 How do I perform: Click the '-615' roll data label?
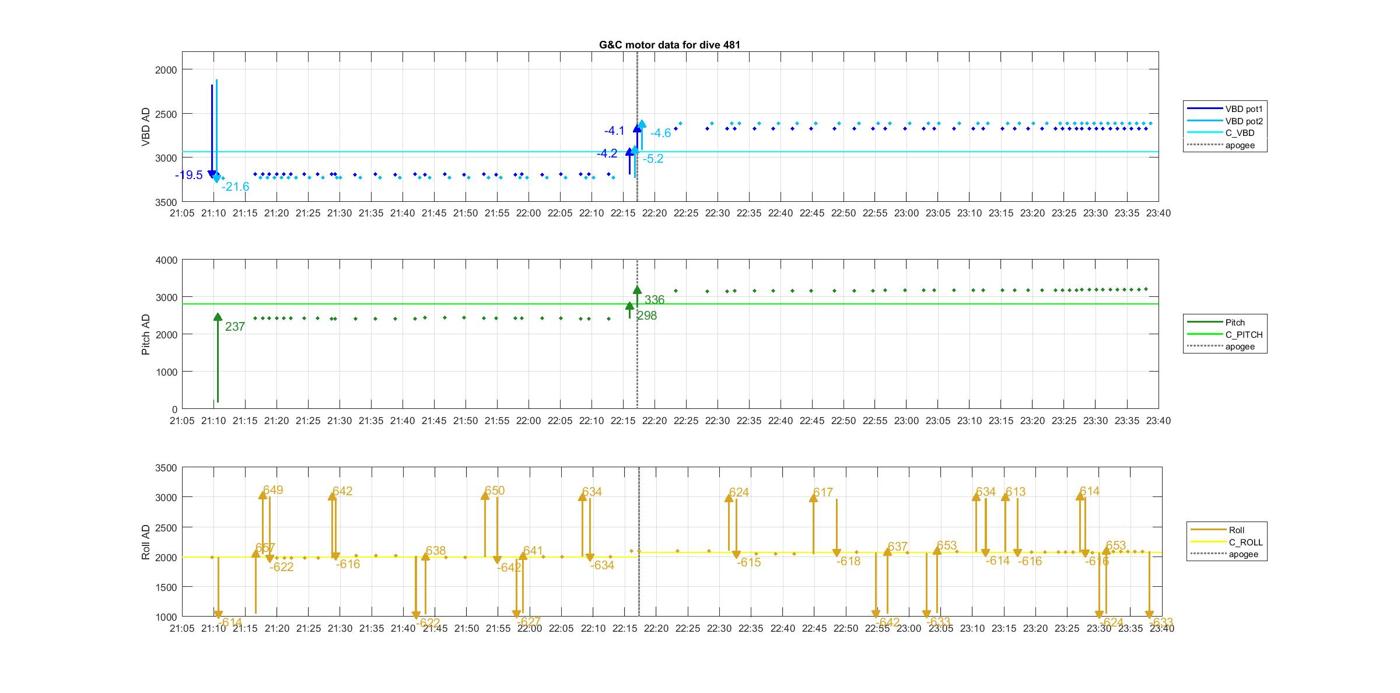(749, 563)
